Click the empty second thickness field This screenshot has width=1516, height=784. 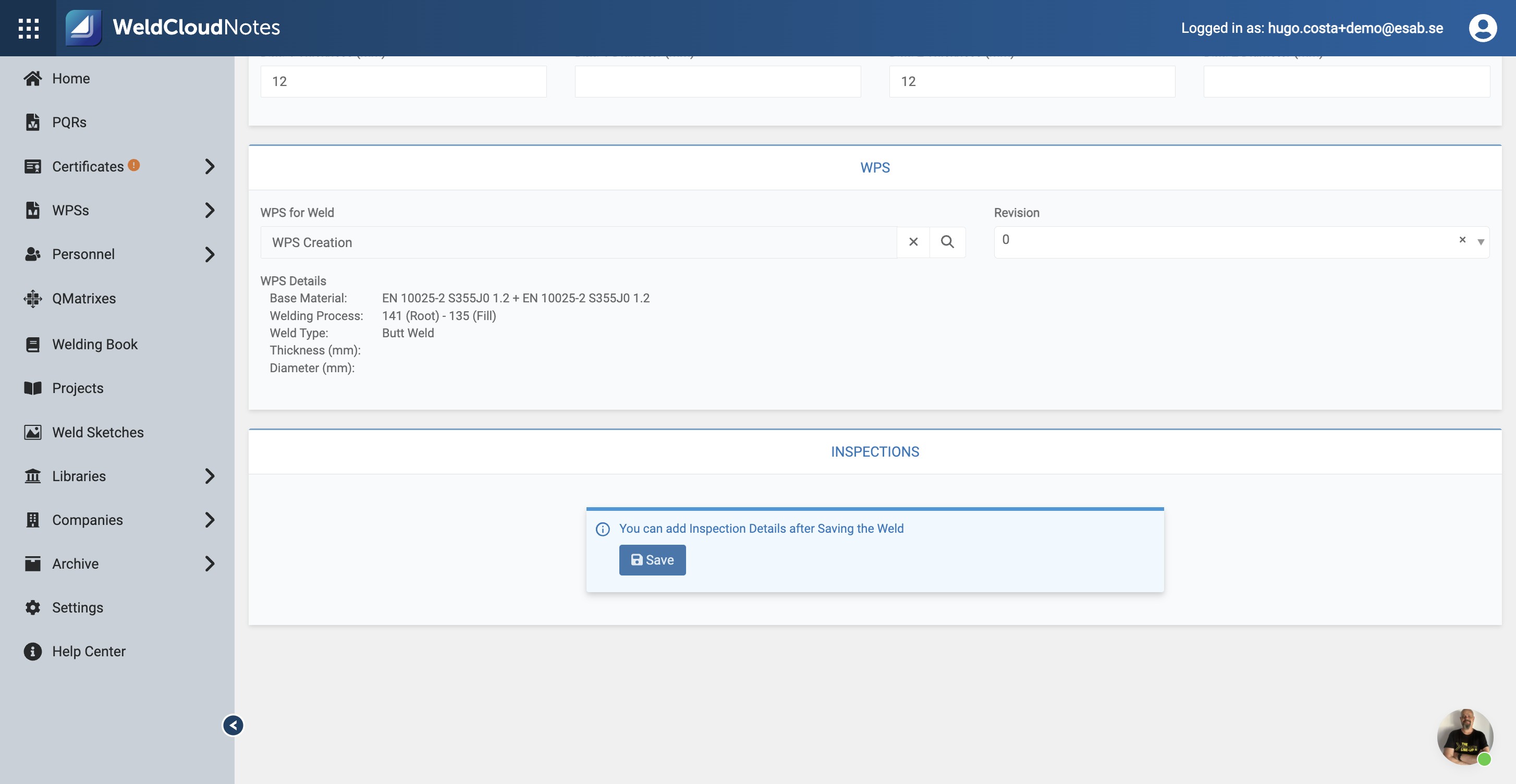(x=717, y=81)
